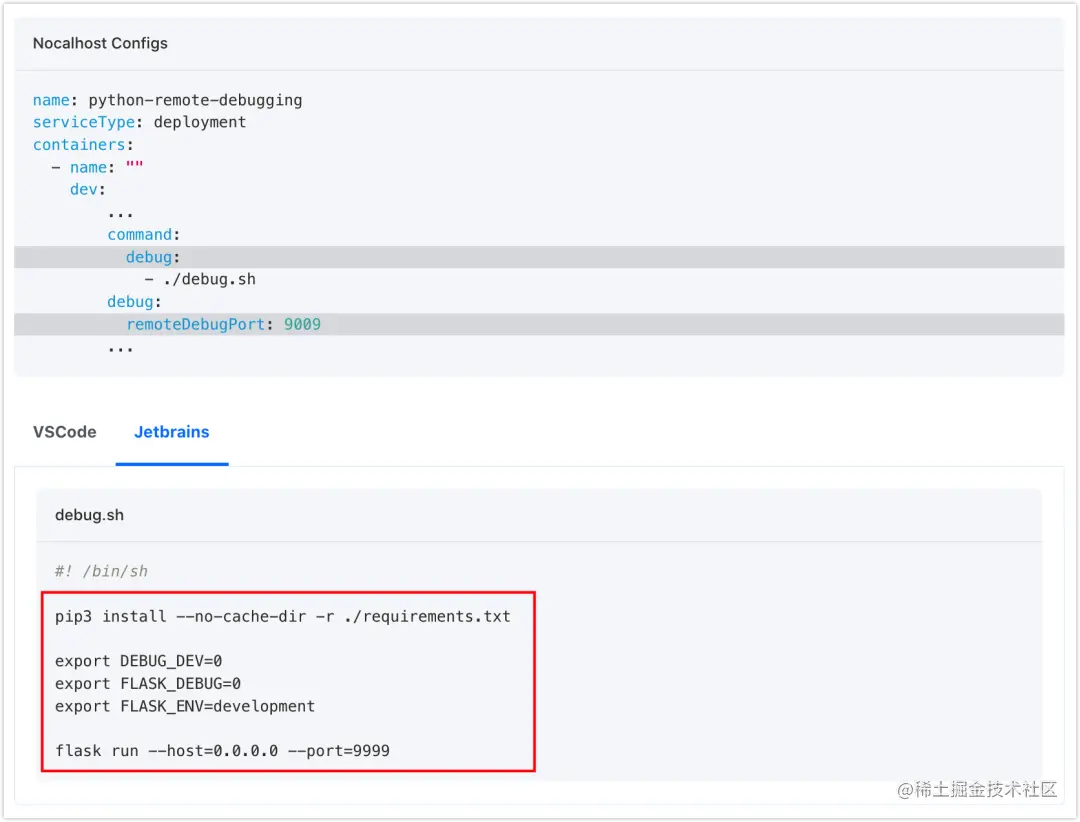Select the Jetbrains tab

[172, 432]
